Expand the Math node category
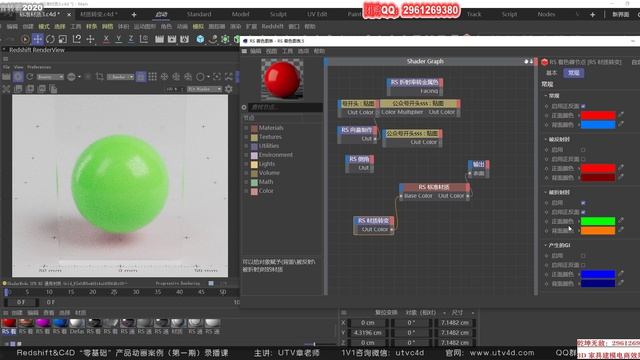The width and height of the screenshot is (640, 360). 246,182
